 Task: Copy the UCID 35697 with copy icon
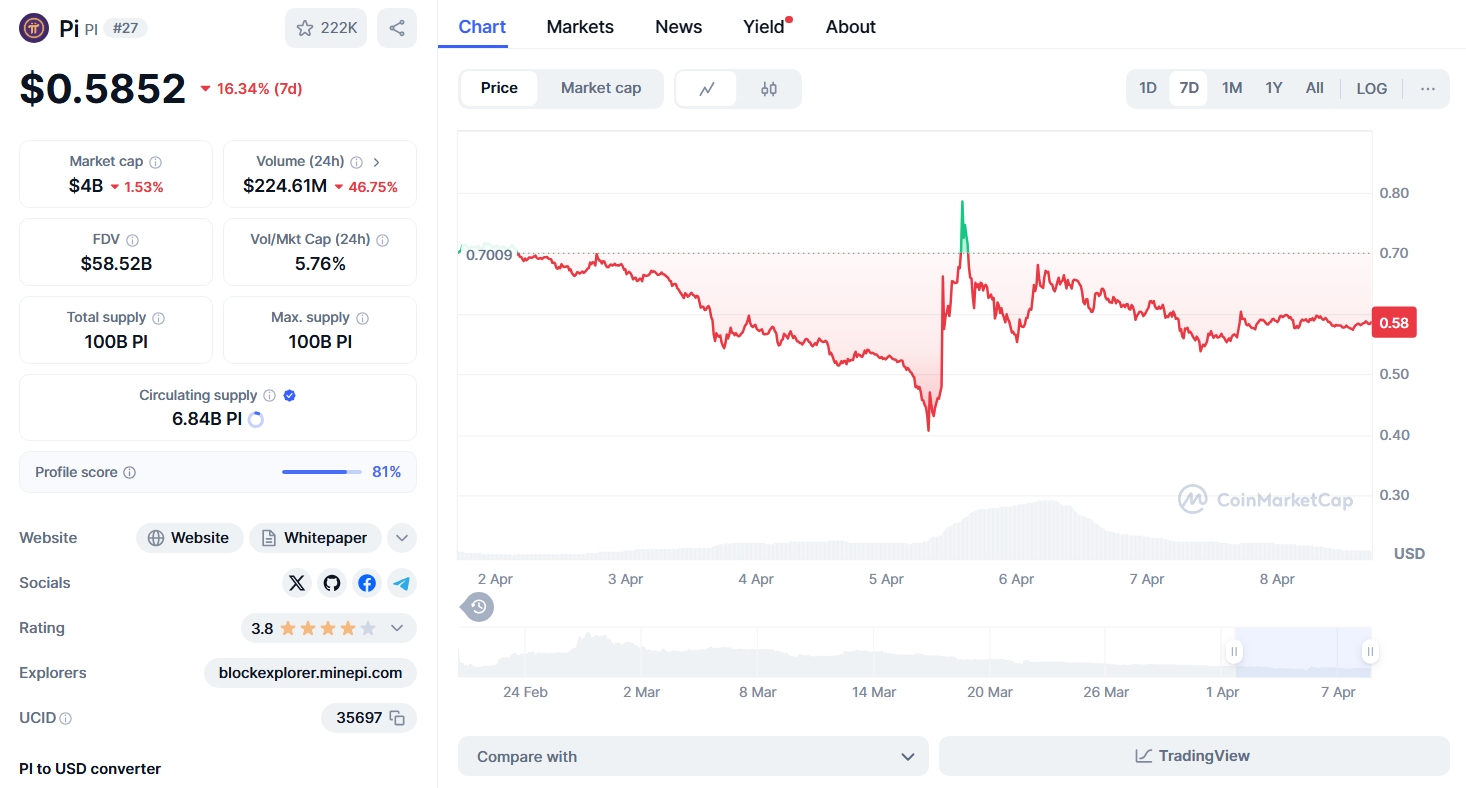pyautogui.click(x=397, y=718)
